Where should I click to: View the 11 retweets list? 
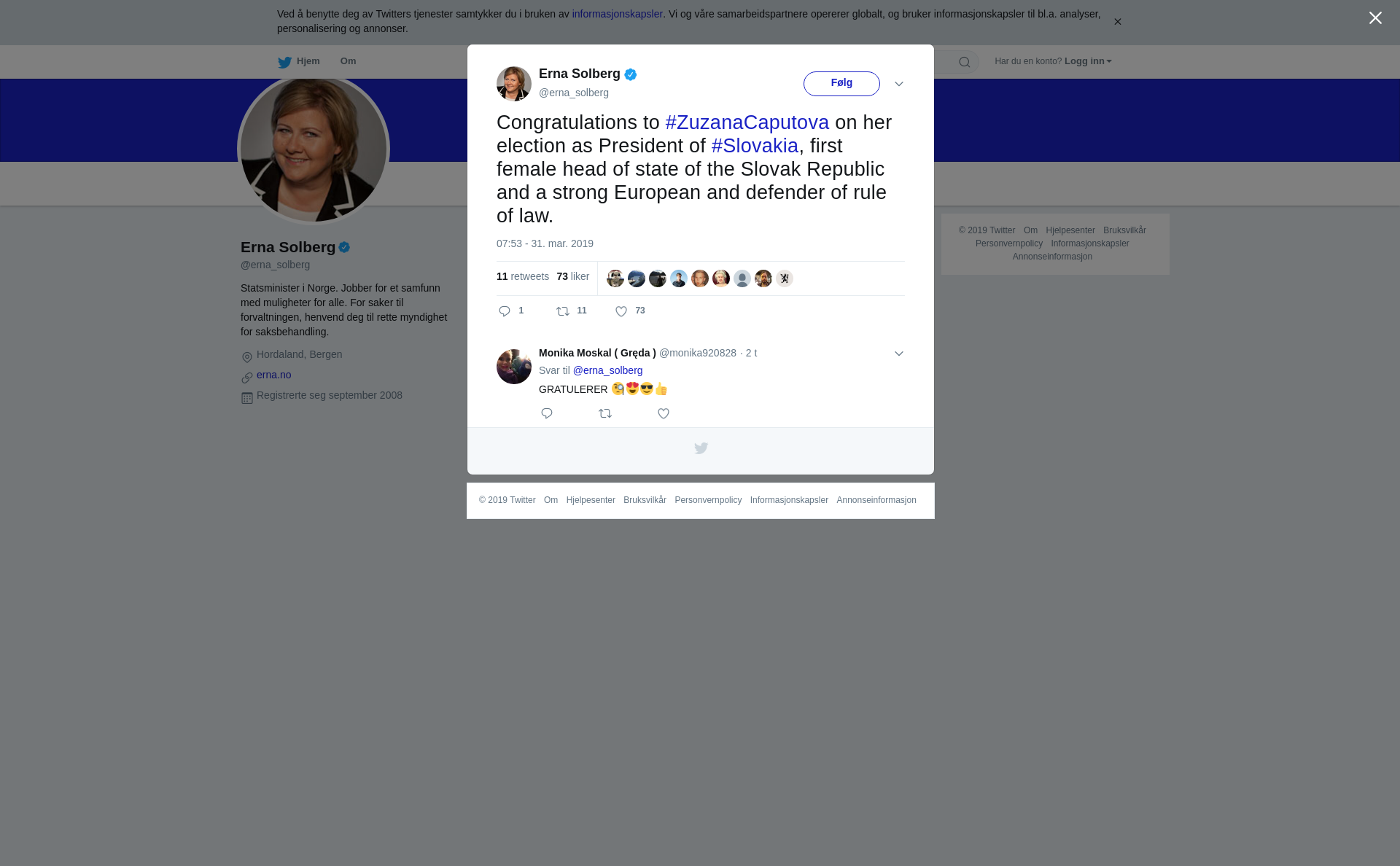click(523, 276)
